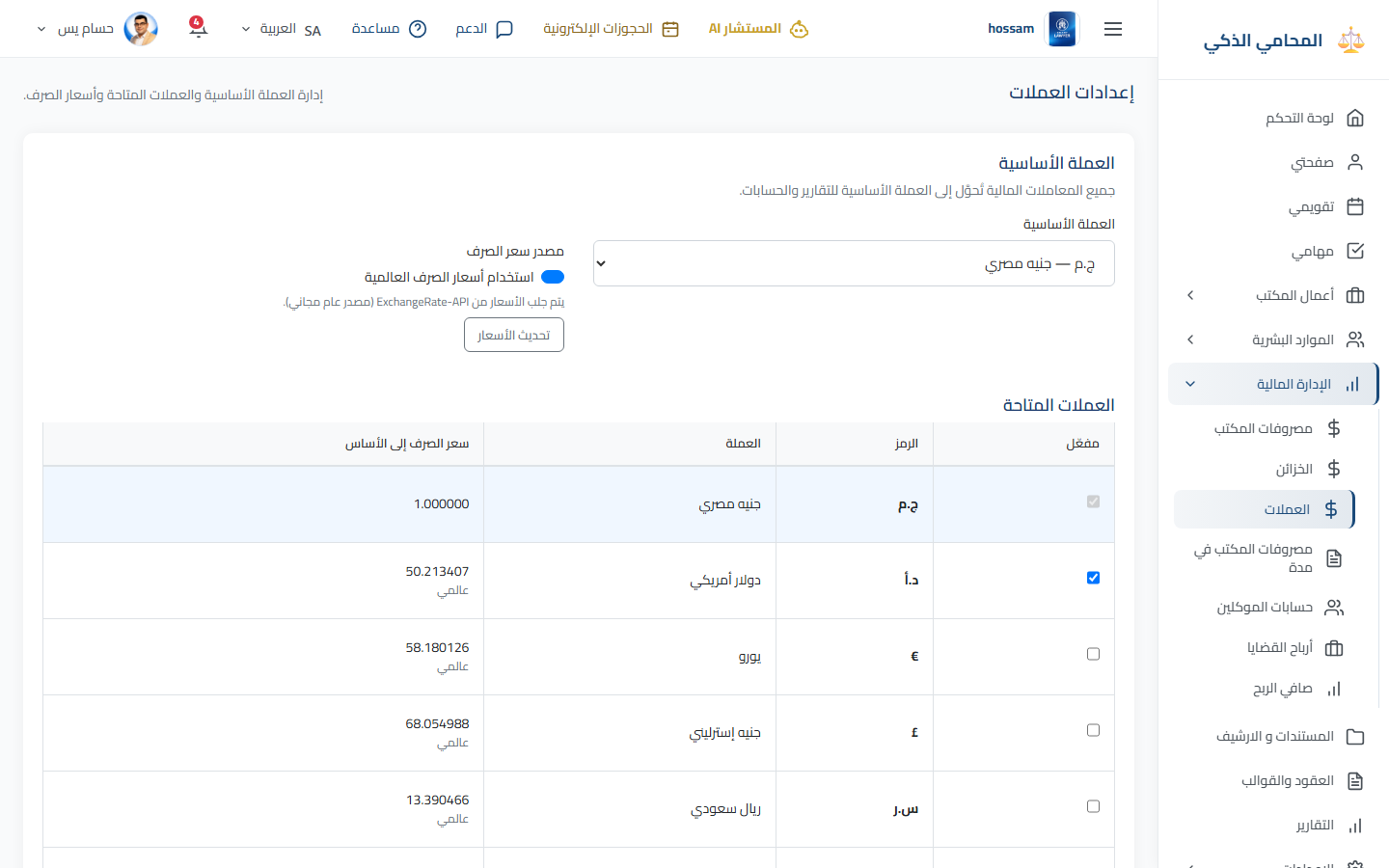Toggle استخدام أسعار الصرف العالمية switch

553,277
